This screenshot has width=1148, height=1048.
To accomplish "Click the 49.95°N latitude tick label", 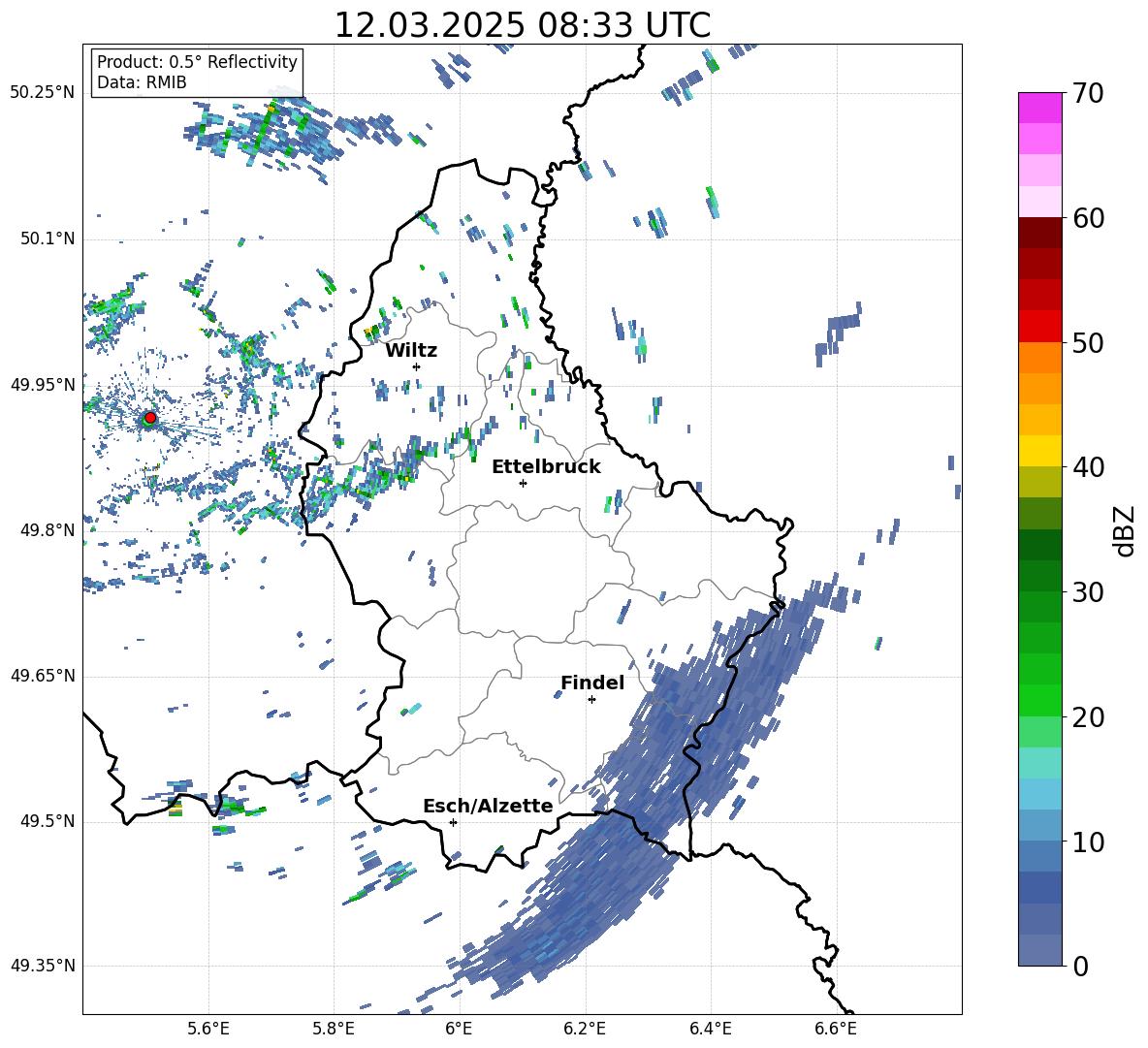I will pos(43,385).
